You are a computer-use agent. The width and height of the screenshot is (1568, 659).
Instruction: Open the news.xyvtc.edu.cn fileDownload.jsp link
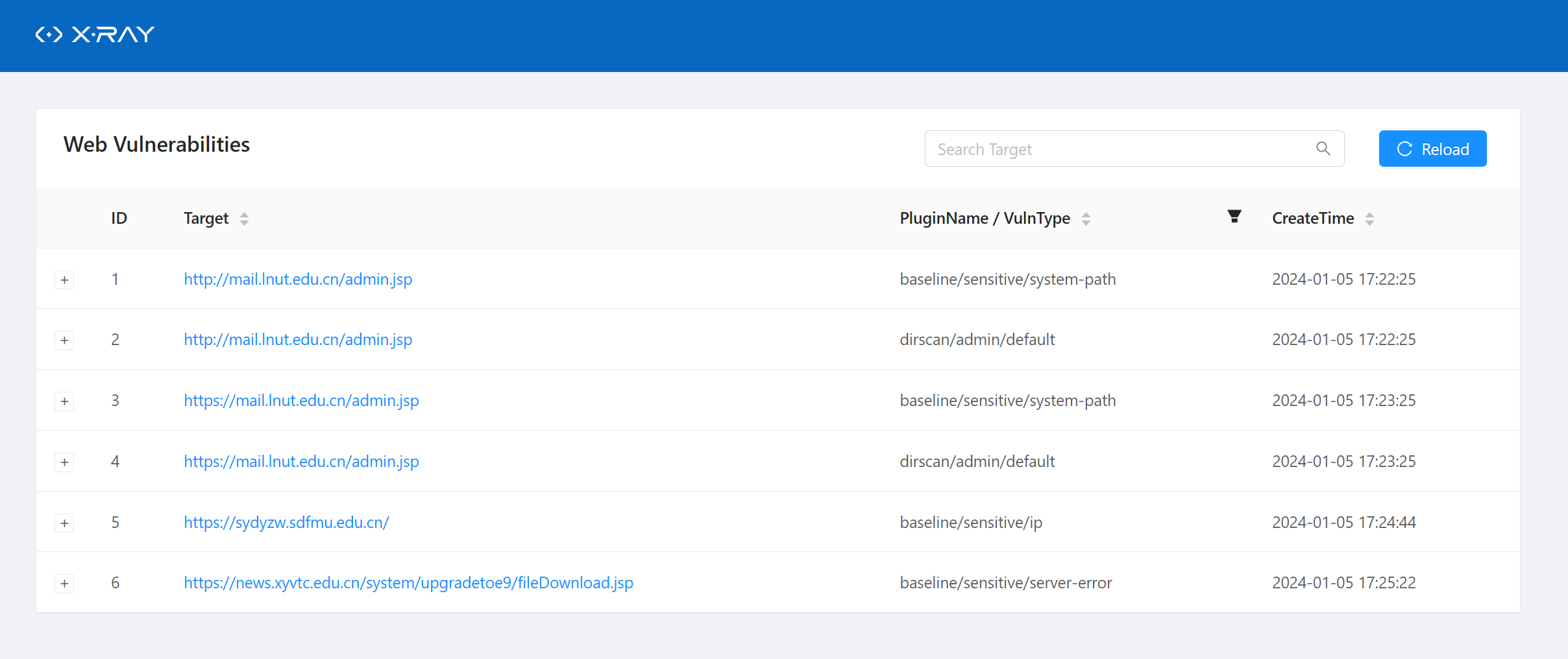[408, 583]
